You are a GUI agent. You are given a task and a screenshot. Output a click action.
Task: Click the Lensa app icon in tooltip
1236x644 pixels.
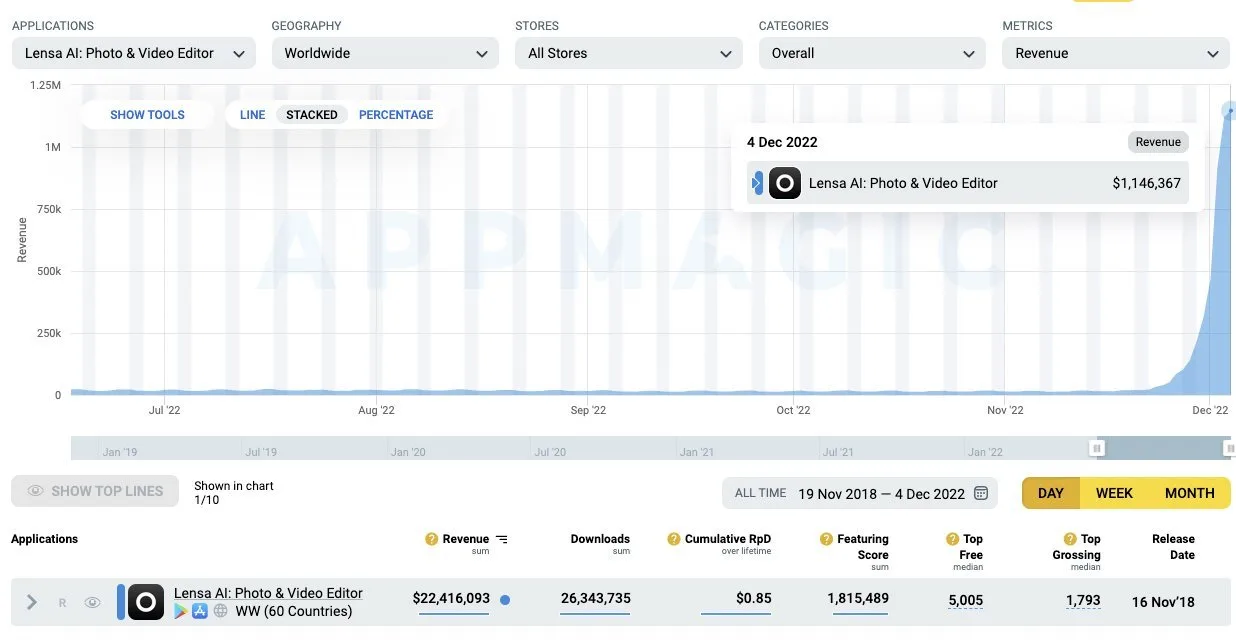(x=785, y=183)
